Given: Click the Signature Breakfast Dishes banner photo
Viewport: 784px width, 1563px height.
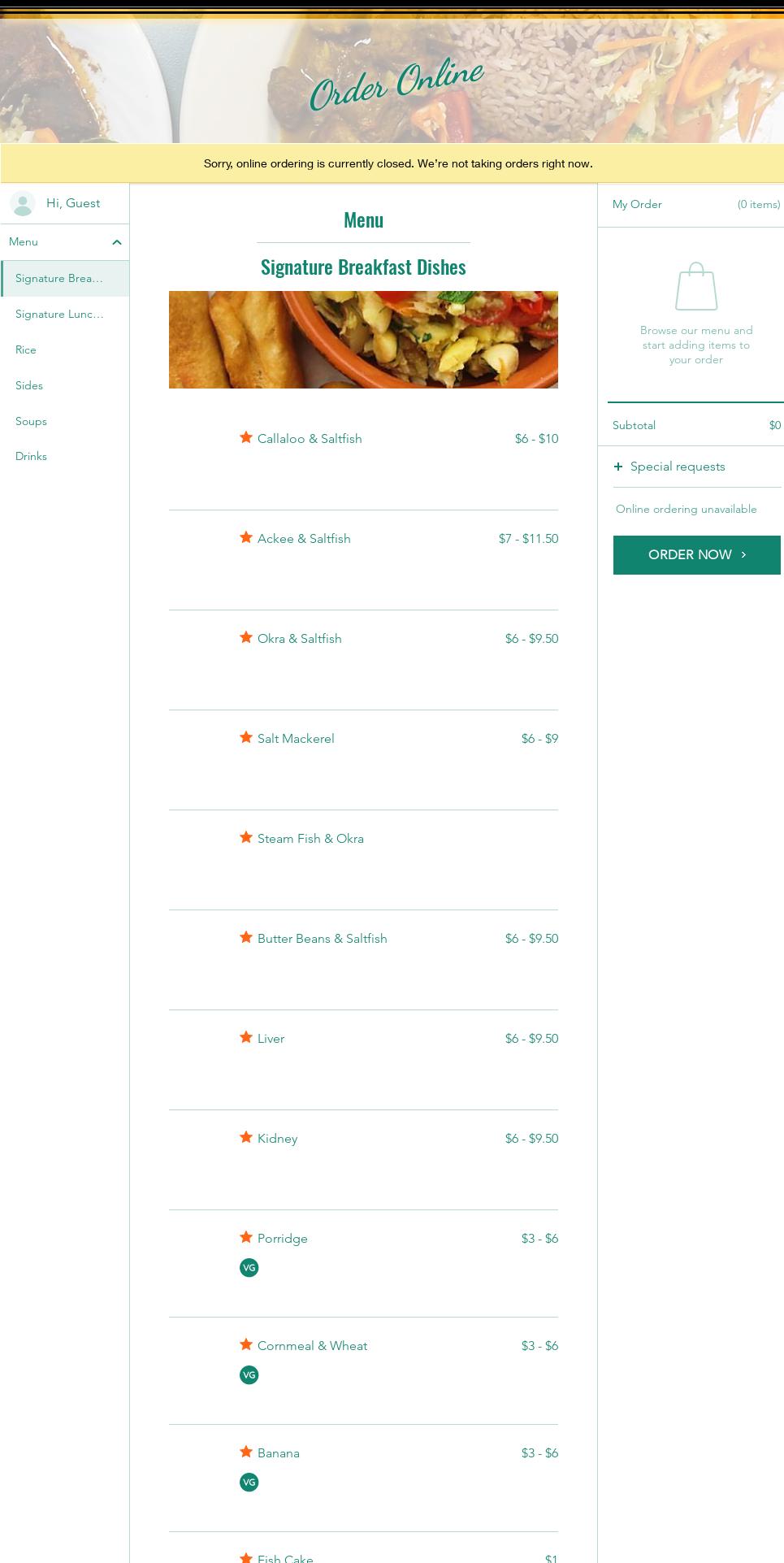Looking at the screenshot, I should click(x=363, y=340).
